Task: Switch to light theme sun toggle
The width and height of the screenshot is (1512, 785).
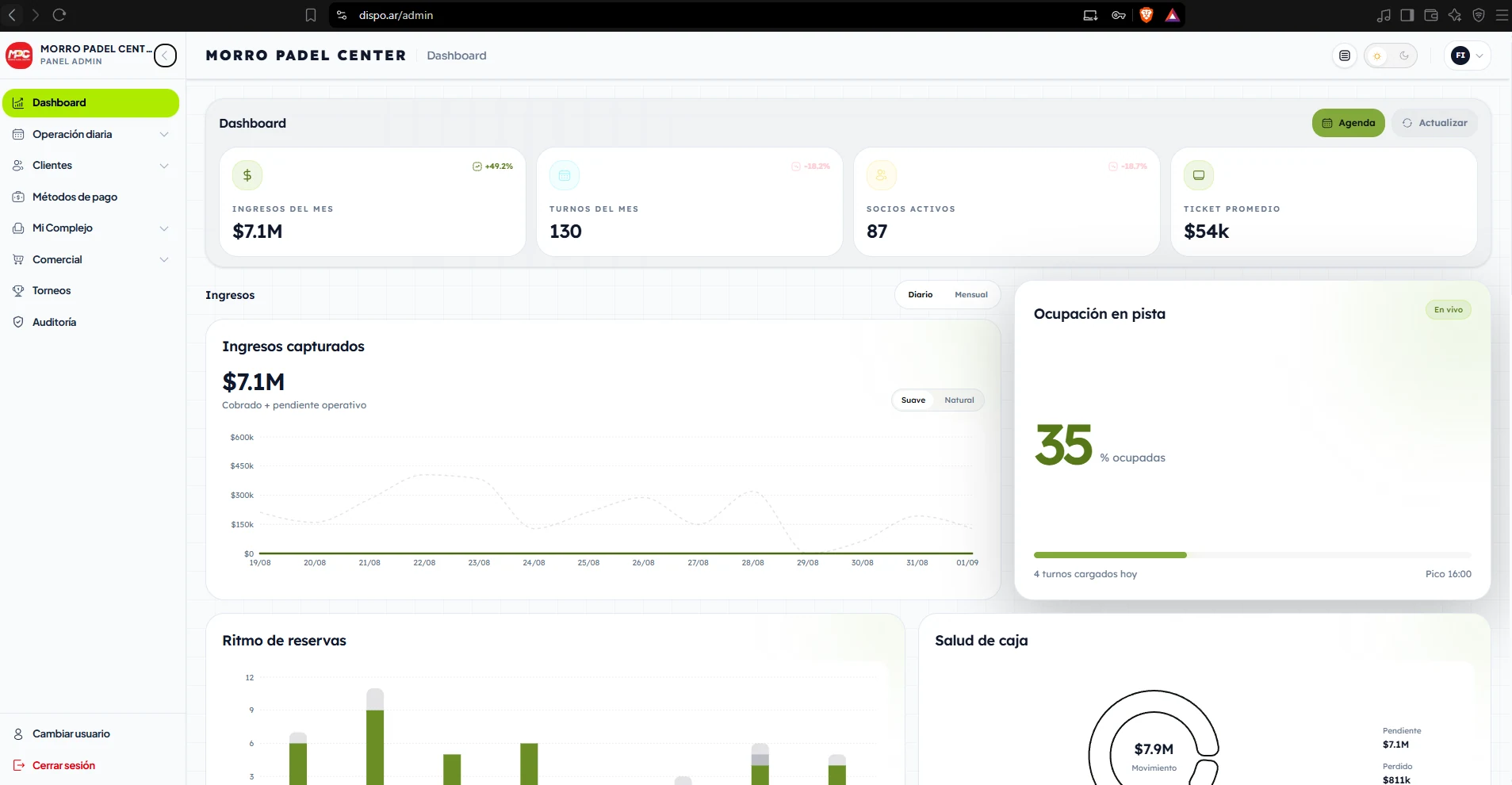Action: point(1377,56)
